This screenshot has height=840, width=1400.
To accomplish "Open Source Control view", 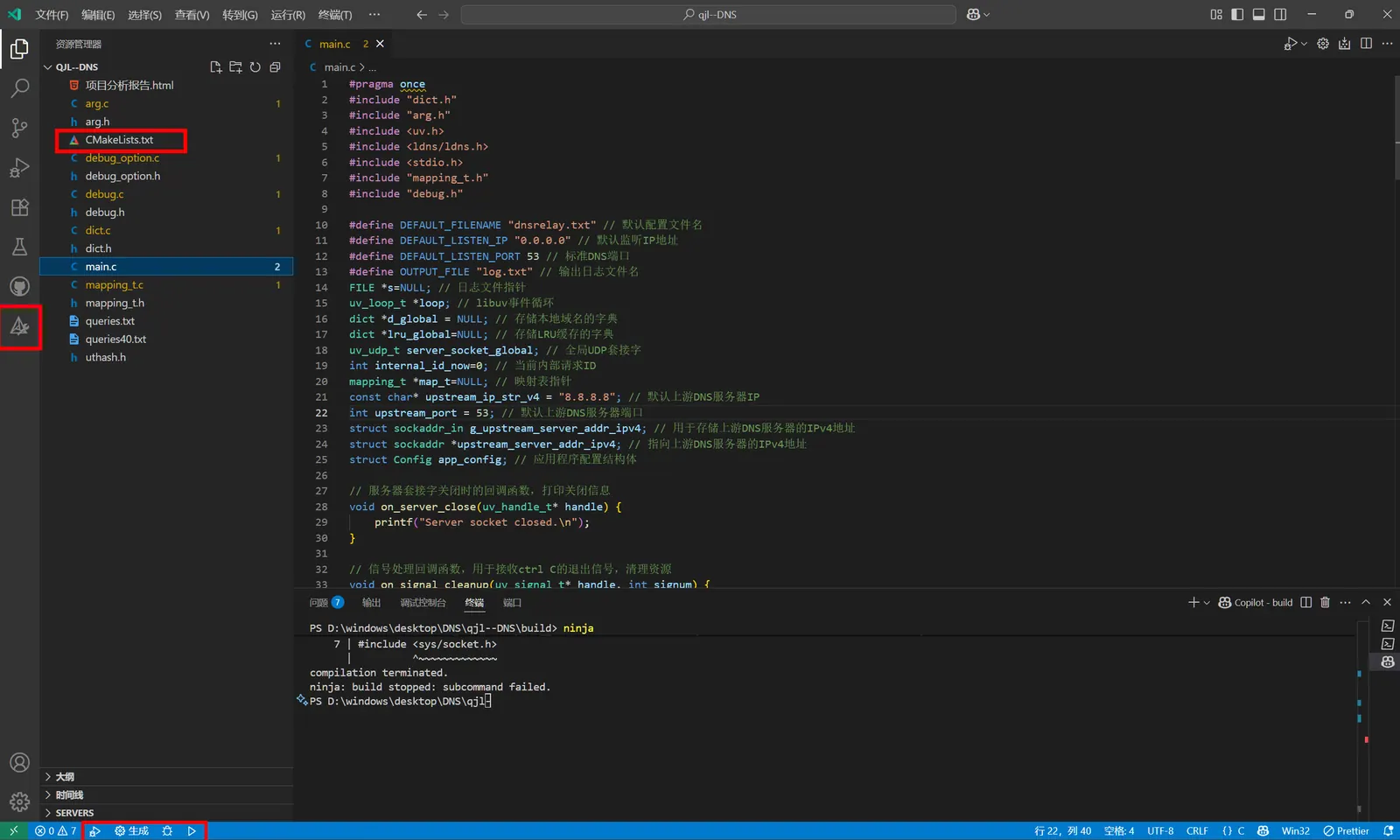I will click(19, 128).
